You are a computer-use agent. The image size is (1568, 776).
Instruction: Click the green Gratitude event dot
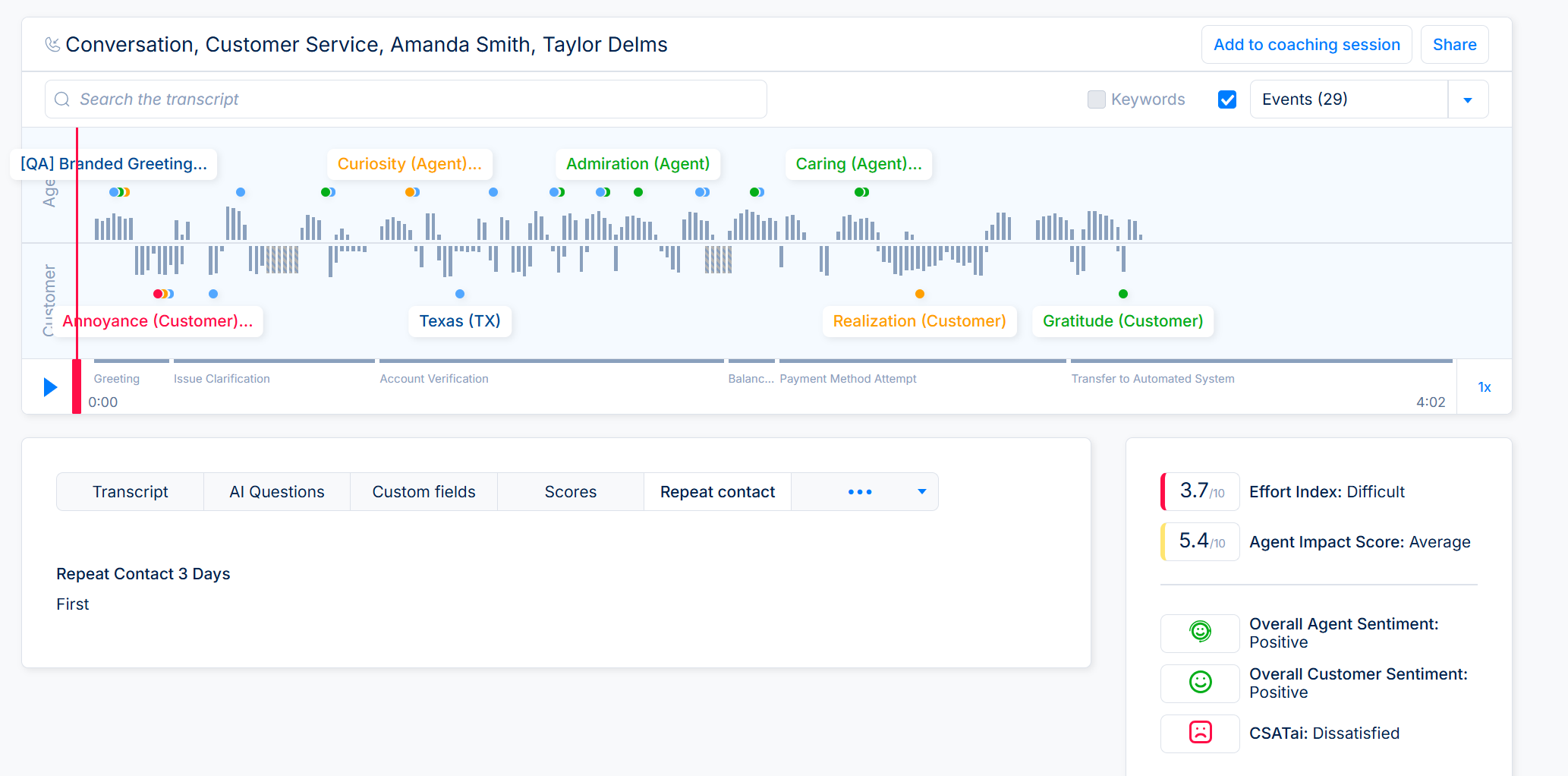pos(1123,294)
